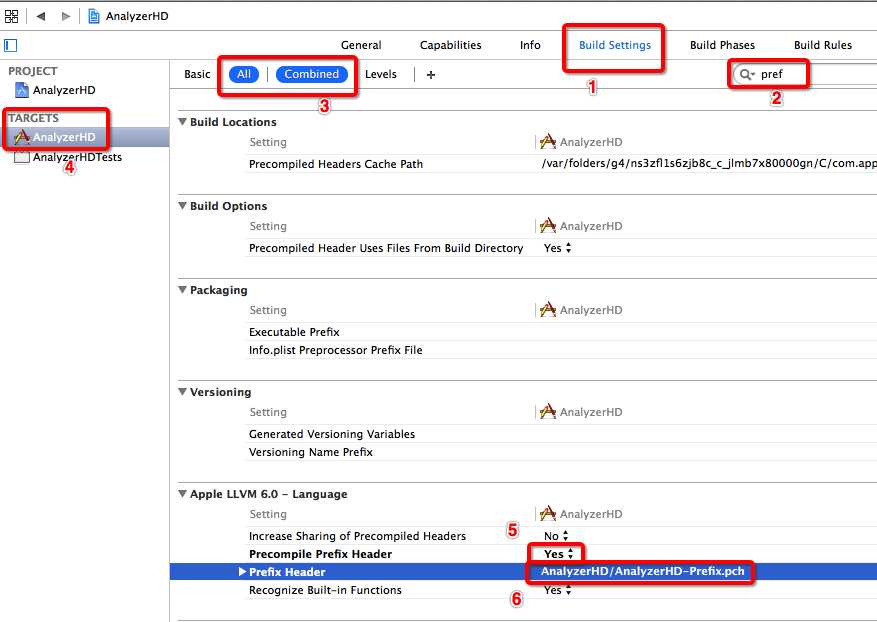Add a build setting with plus icon
This screenshot has width=877, height=622.
[431, 74]
